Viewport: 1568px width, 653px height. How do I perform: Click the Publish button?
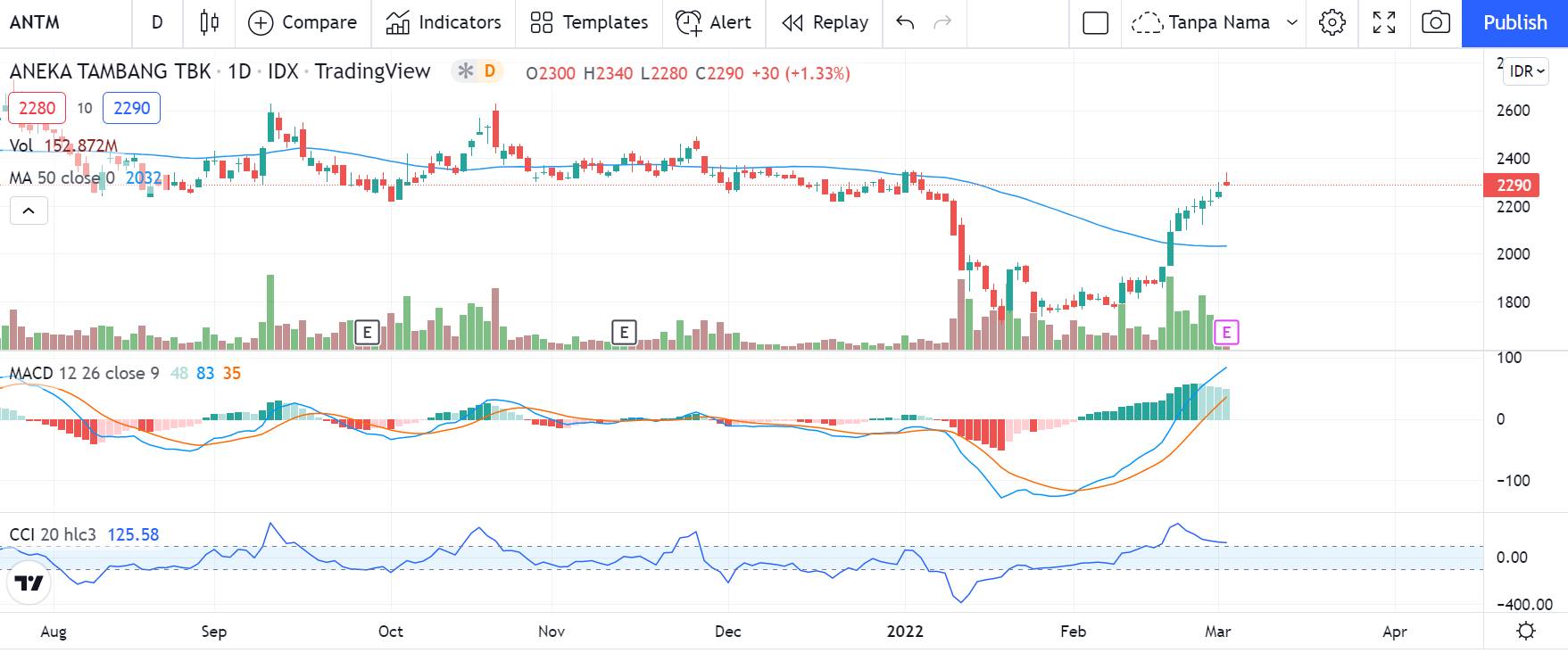pyautogui.click(x=1514, y=23)
